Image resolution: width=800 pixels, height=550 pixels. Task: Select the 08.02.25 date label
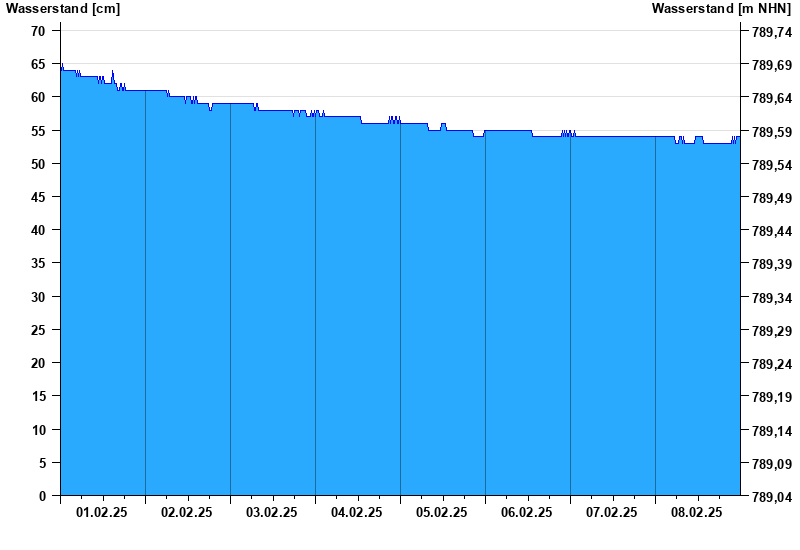(696, 512)
